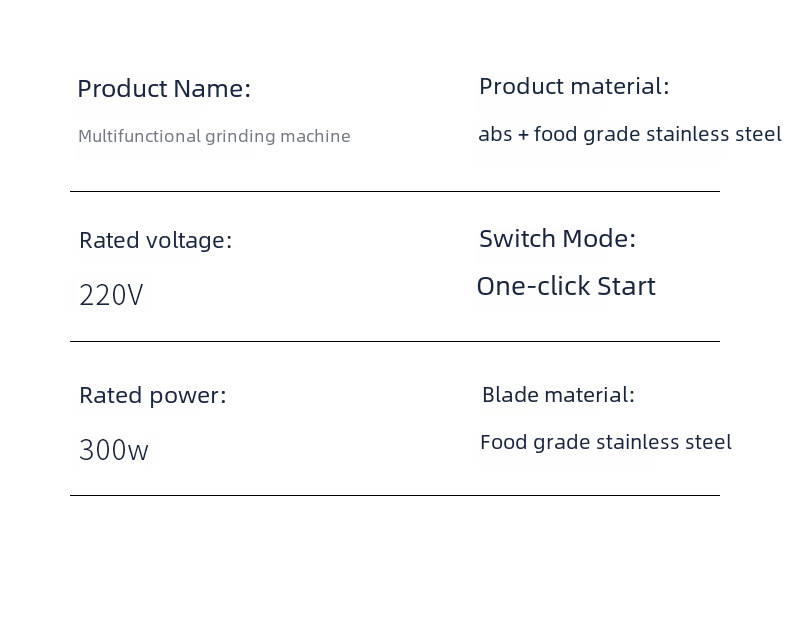
Task: Click the bottom divider line under 300w
Action: (x=394, y=495)
